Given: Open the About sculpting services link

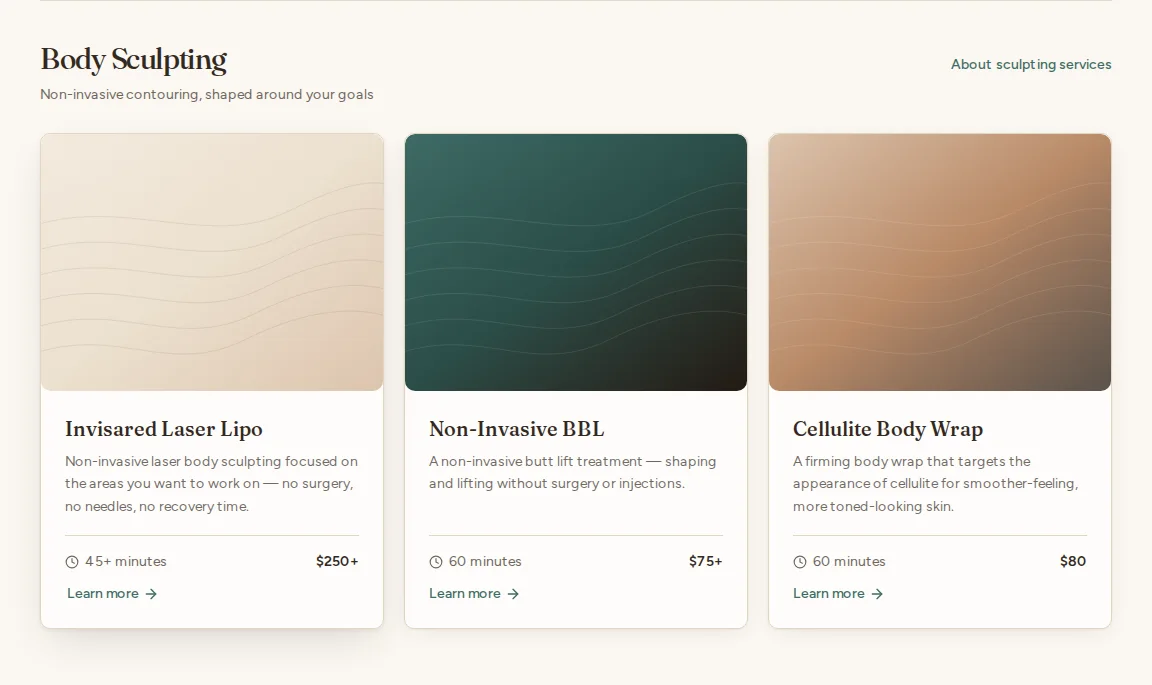Looking at the screenshot, I should pyautogui.click(x=1031, y=65).
